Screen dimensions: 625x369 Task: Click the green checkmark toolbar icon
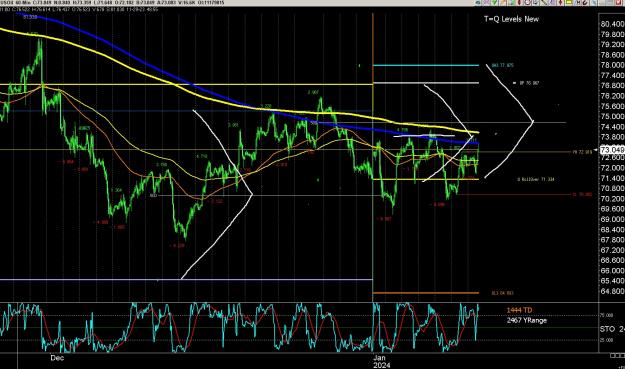click(495, 2)
